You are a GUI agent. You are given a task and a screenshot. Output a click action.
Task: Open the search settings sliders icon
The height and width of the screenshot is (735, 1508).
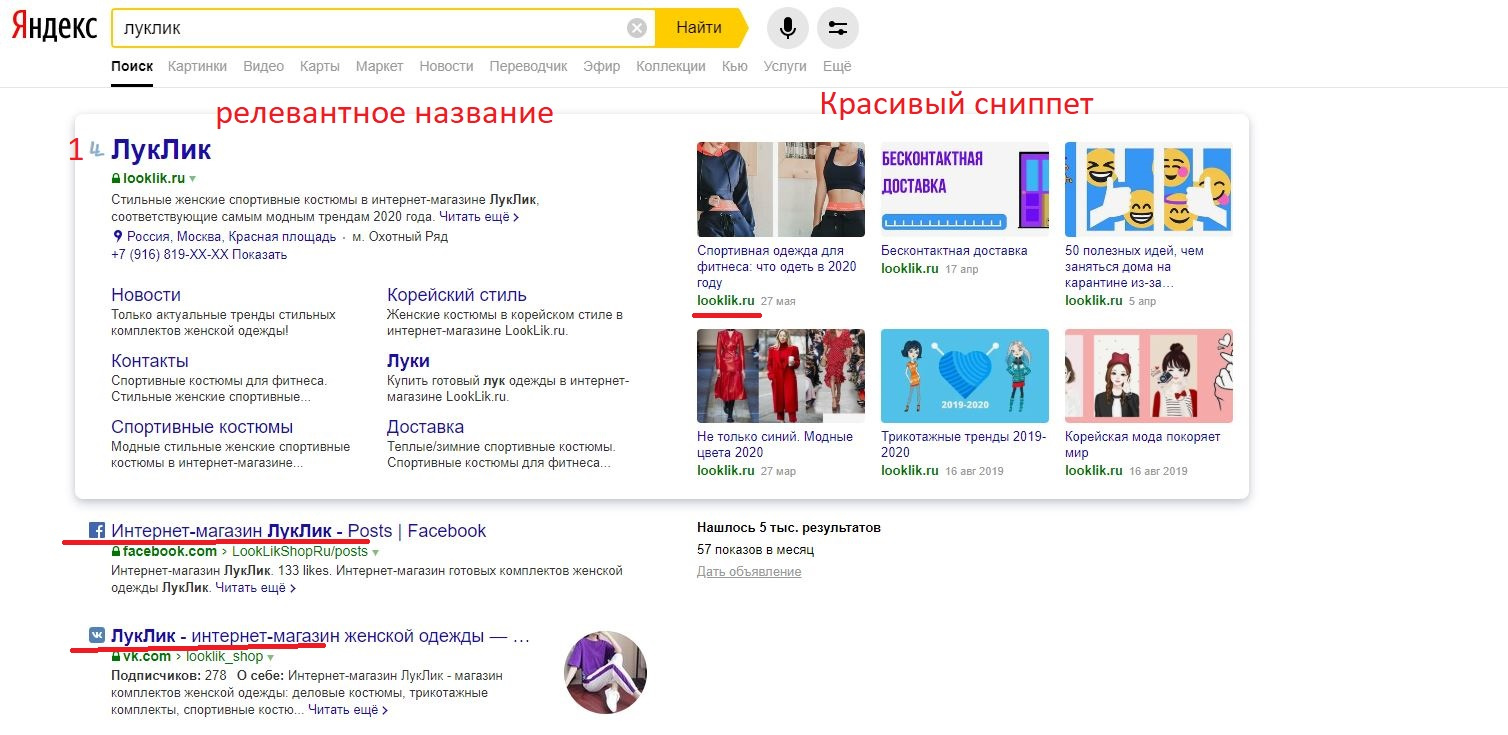(838, 28)
